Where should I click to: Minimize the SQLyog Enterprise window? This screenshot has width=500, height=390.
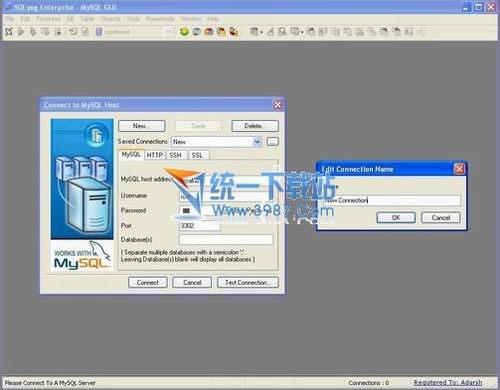click(x=467, y=7)
